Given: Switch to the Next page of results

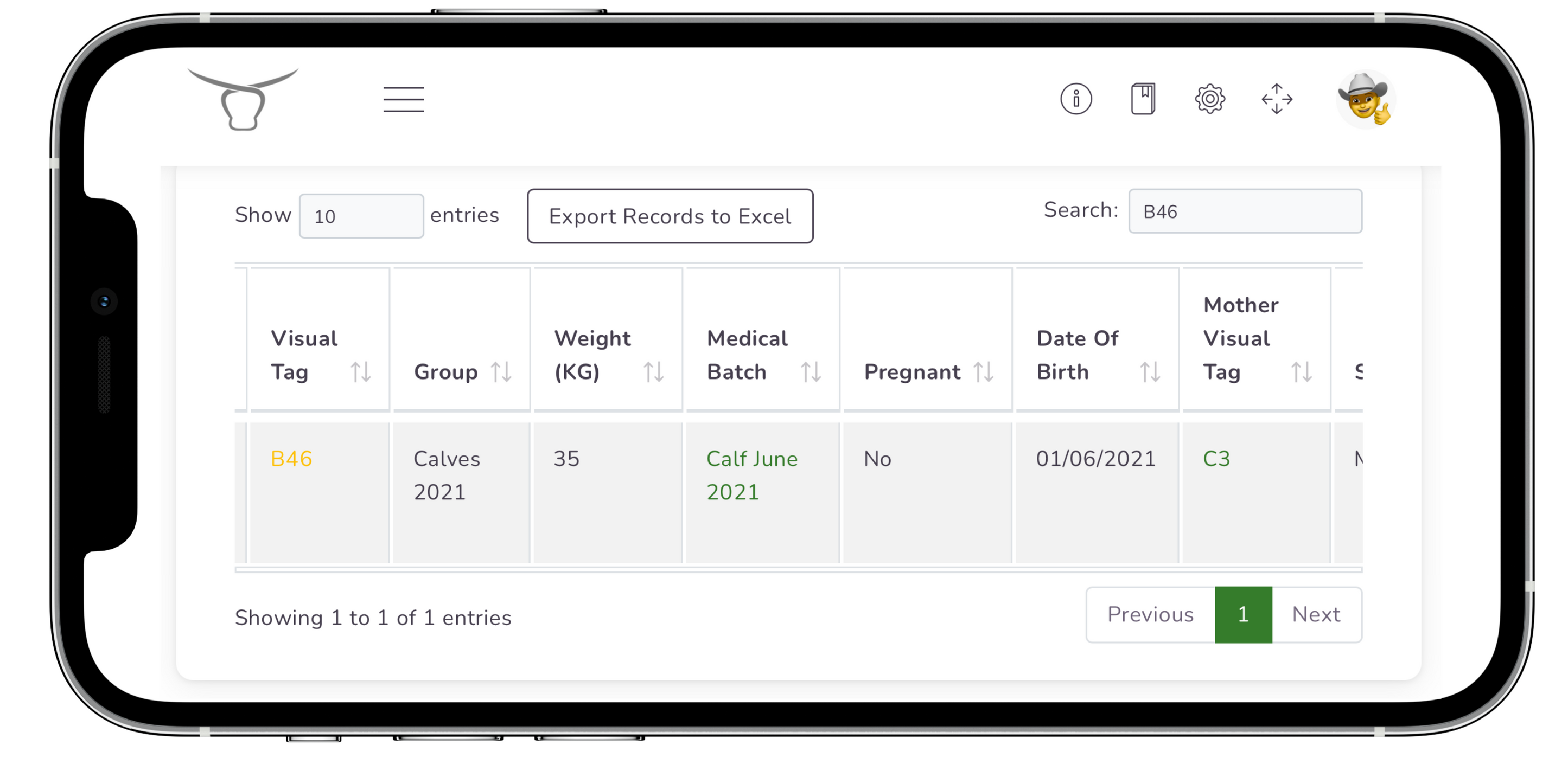Looking at the screenshot, I should (1317, 614).
